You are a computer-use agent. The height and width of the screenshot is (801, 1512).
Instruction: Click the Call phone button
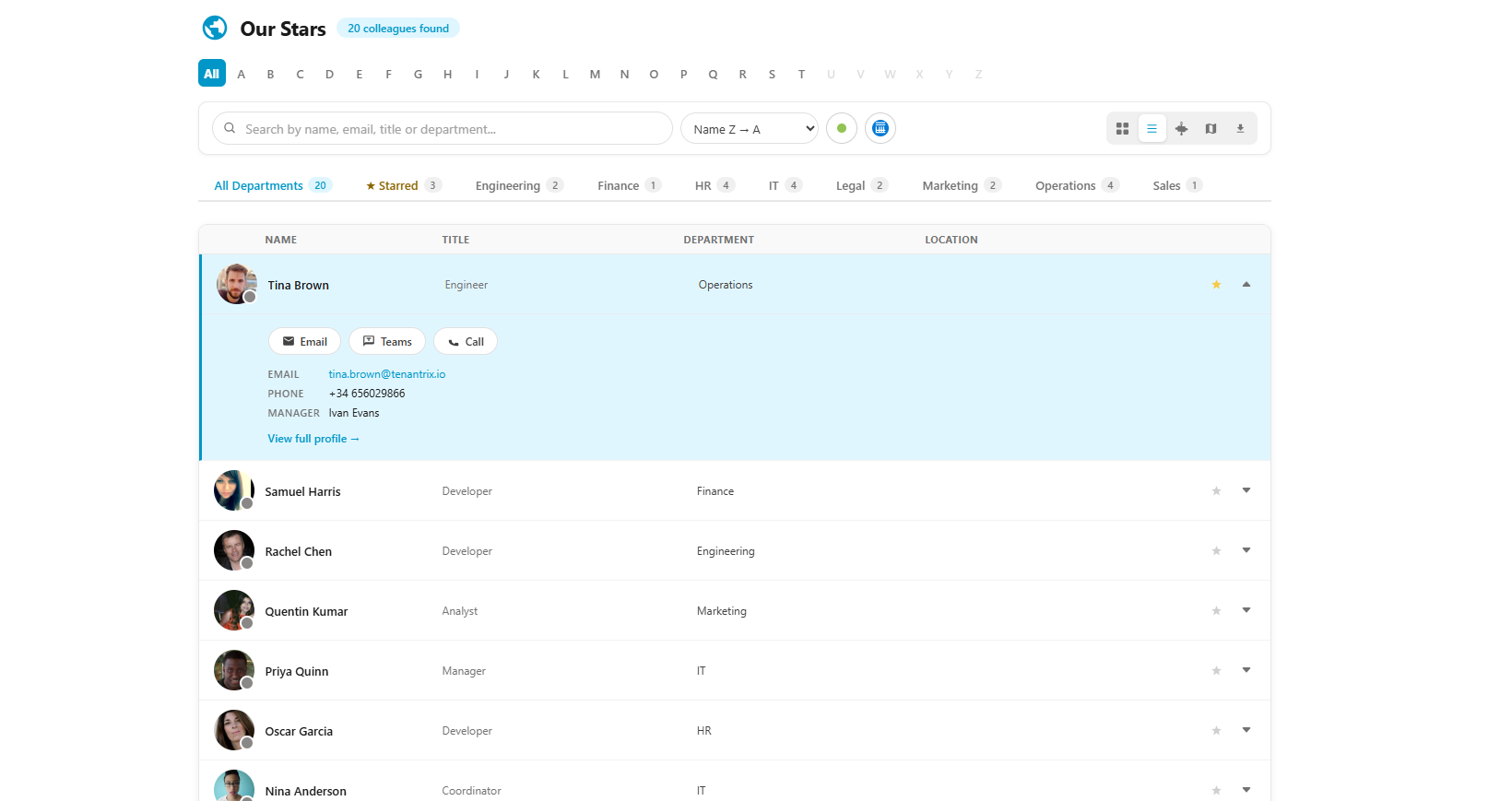pos(466,342)
